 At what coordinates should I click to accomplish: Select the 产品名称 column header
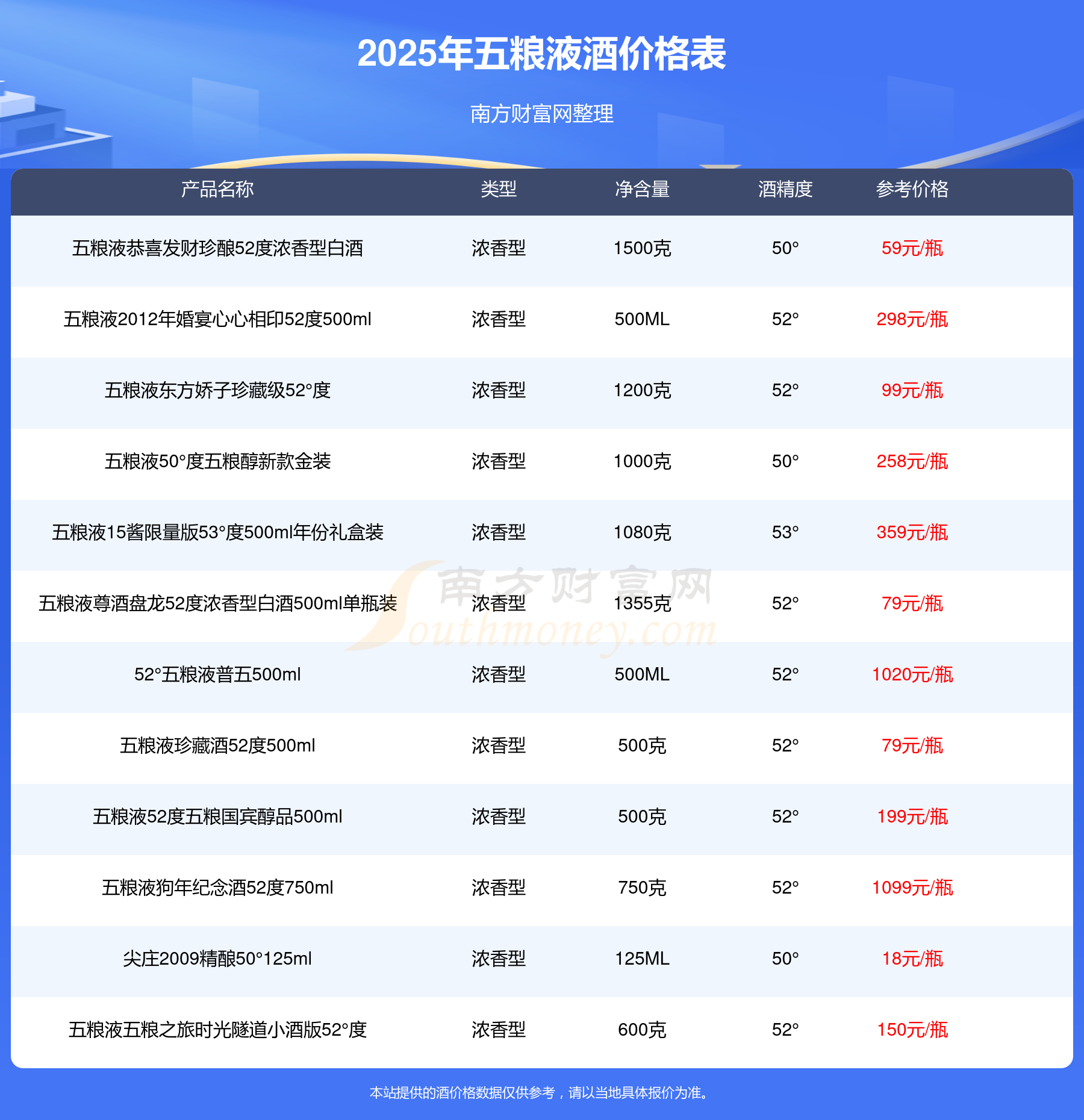[x=217, y=189]
